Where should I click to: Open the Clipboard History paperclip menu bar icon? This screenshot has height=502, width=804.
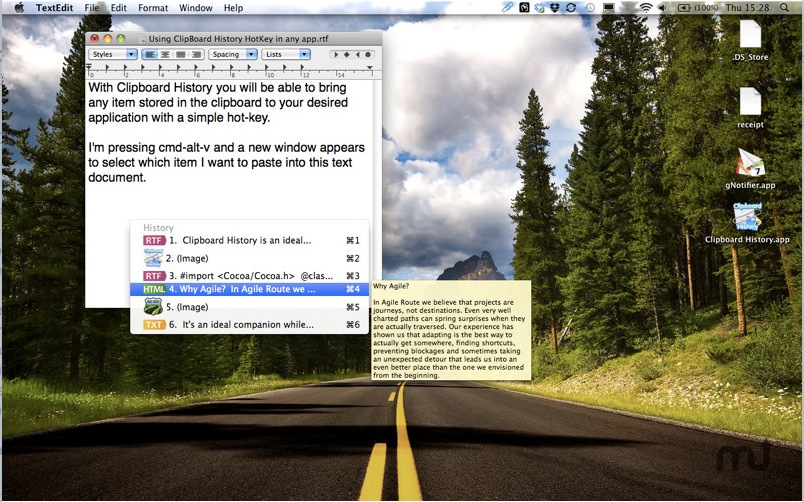pos(508,8)
